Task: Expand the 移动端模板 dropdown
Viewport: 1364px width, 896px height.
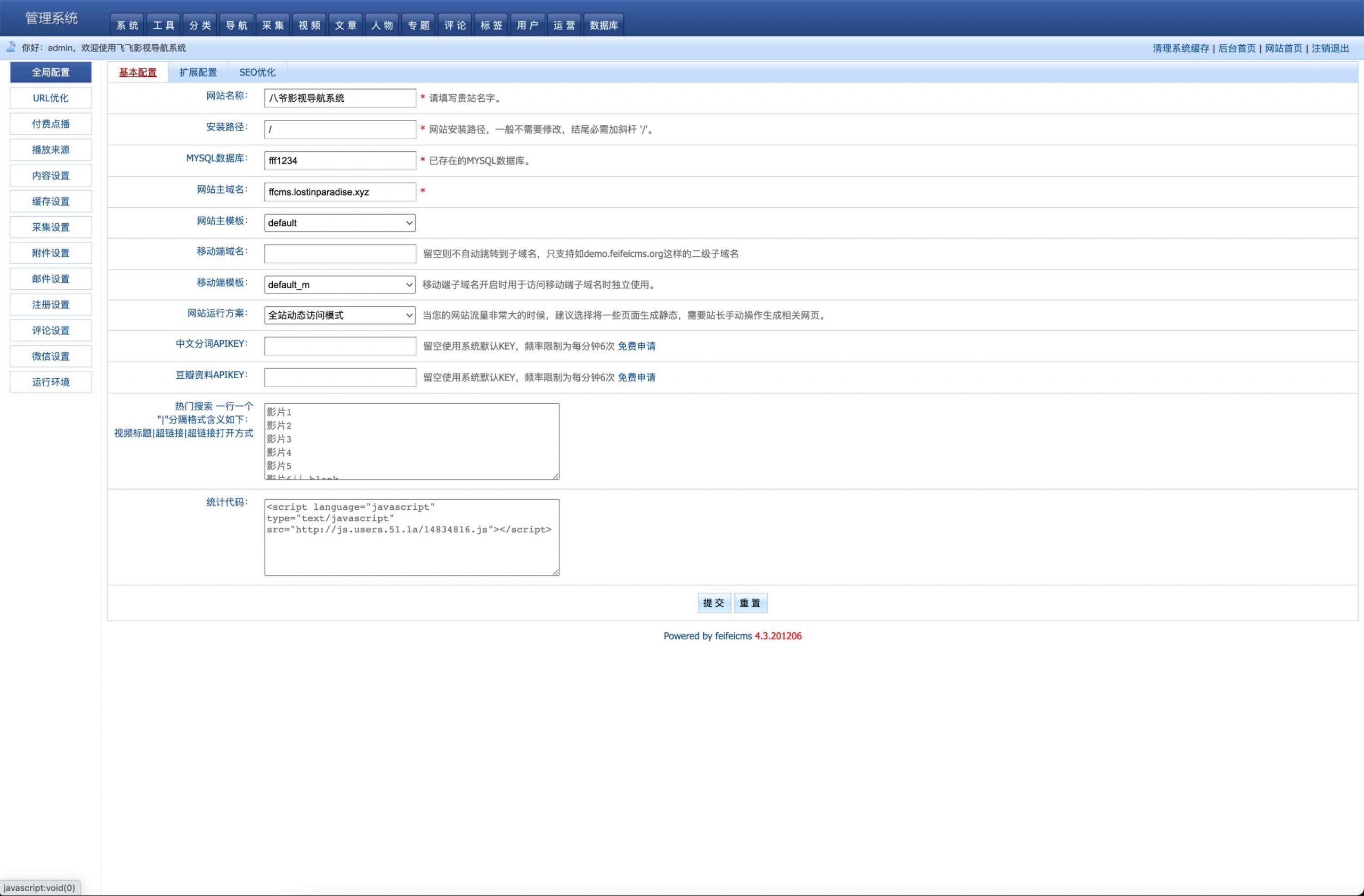Action: (x=339, y=284)
